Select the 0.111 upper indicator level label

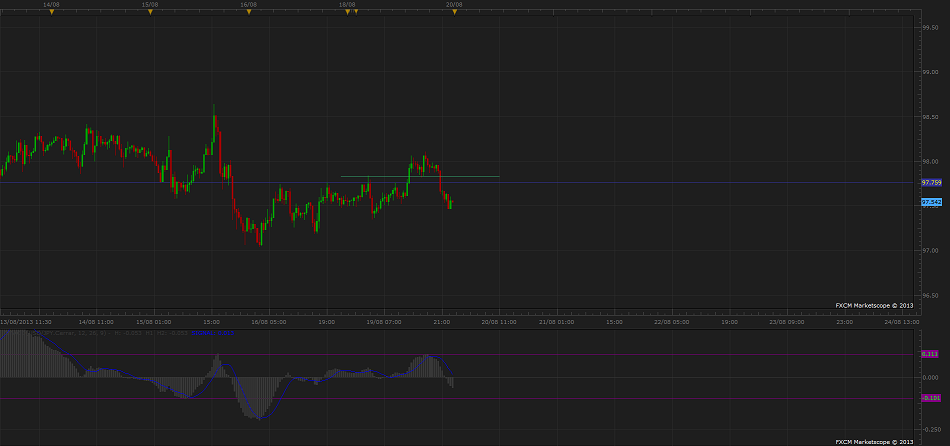coord(930,354)
